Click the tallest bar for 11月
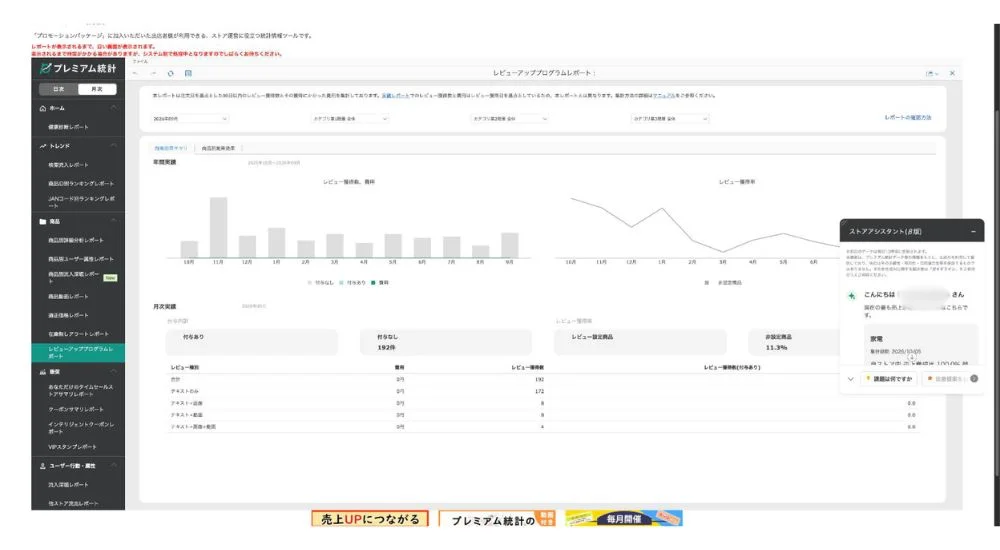 click(218, 228)
